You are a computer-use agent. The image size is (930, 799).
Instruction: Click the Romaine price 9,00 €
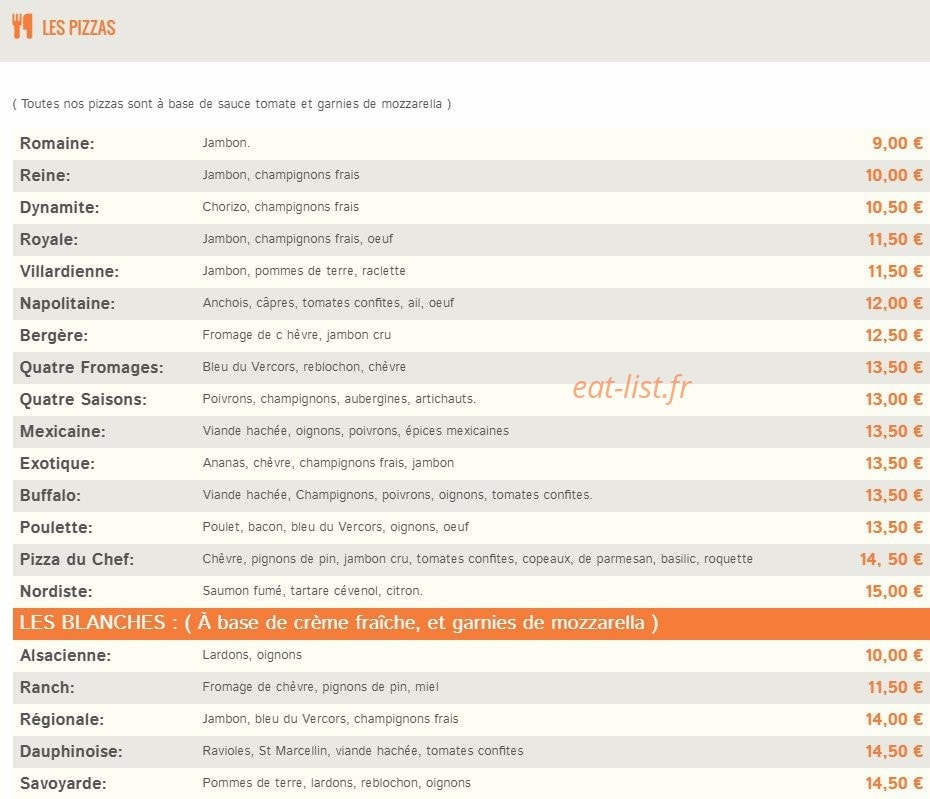897,144
